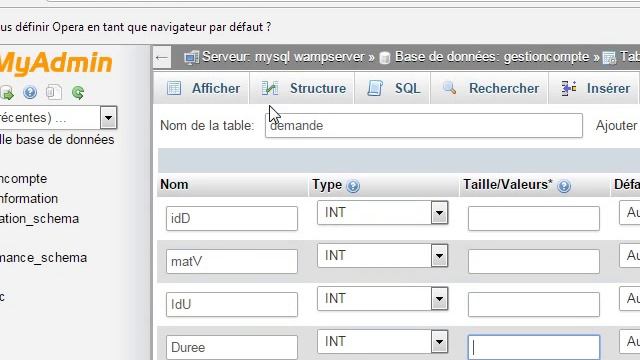The image size is (640, 360).
Task: Click the Ajouter label text
Action: pyautogui.click(x=617, y=126)
